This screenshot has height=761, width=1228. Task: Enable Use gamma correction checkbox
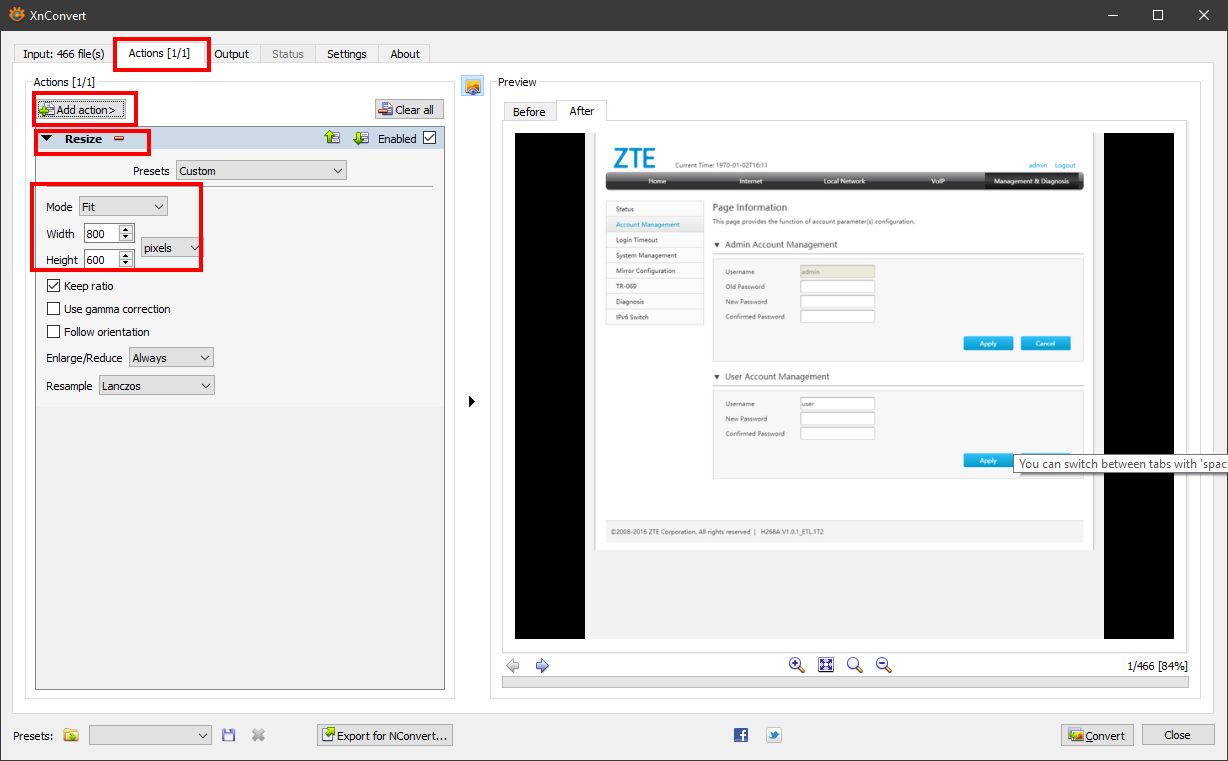(54, 309)
